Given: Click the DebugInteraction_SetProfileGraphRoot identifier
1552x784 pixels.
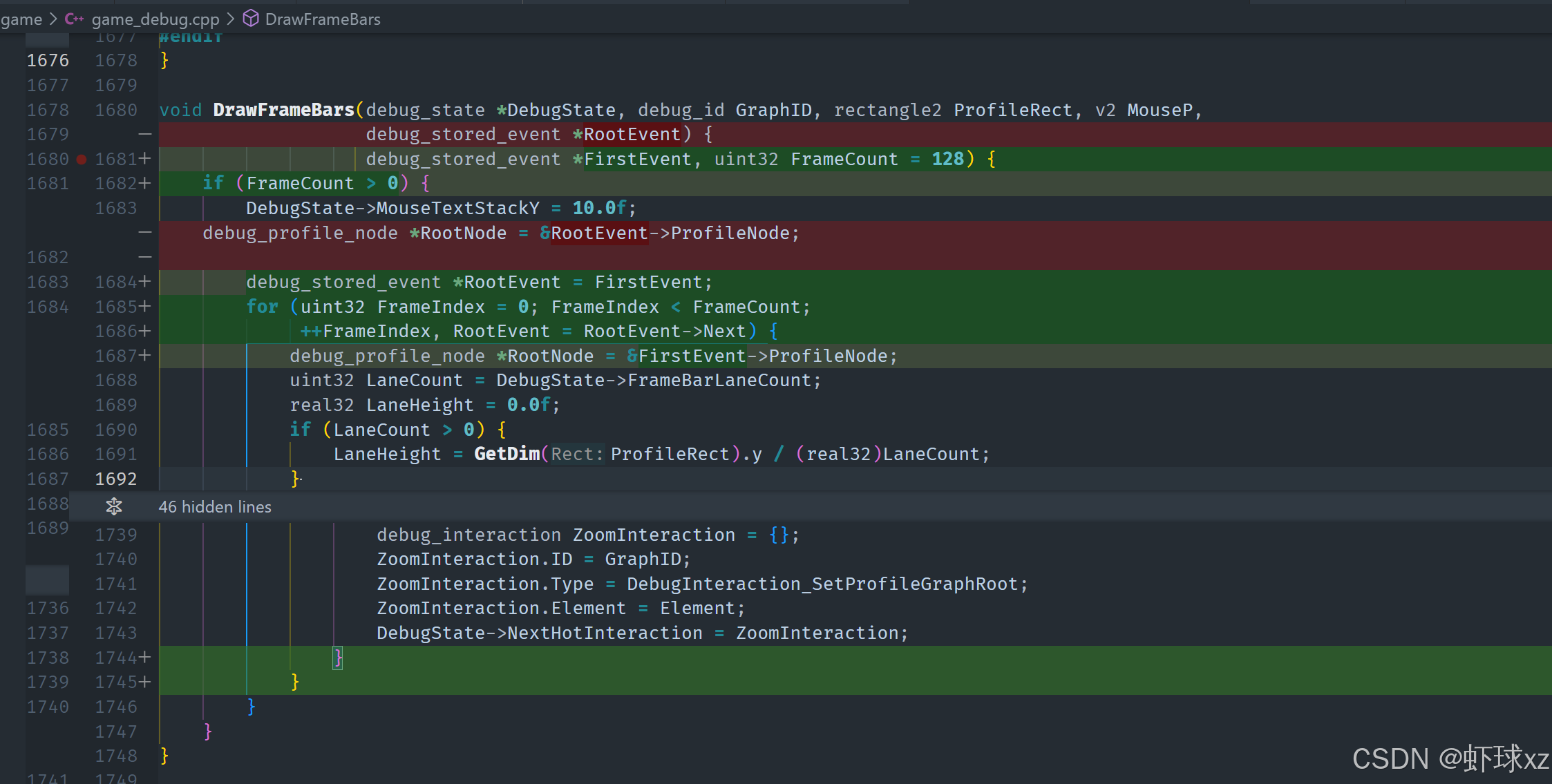Looking at the screenshot, I should pos(822,584).
